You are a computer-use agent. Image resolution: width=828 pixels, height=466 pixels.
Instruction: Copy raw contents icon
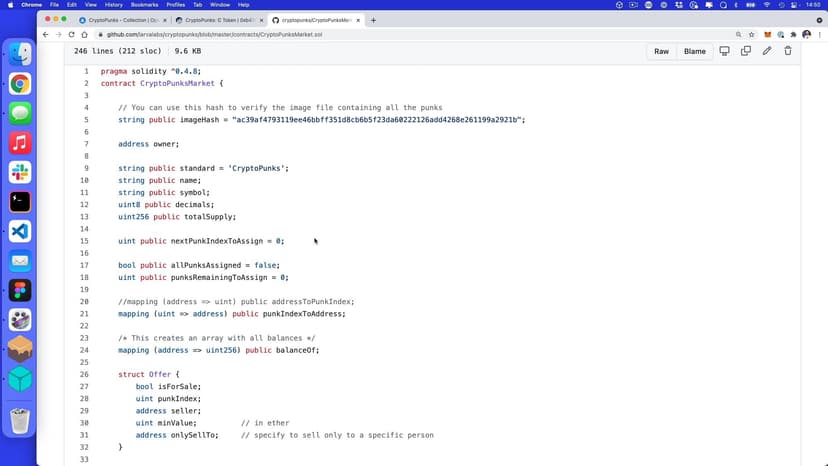(x=746, y=51)
